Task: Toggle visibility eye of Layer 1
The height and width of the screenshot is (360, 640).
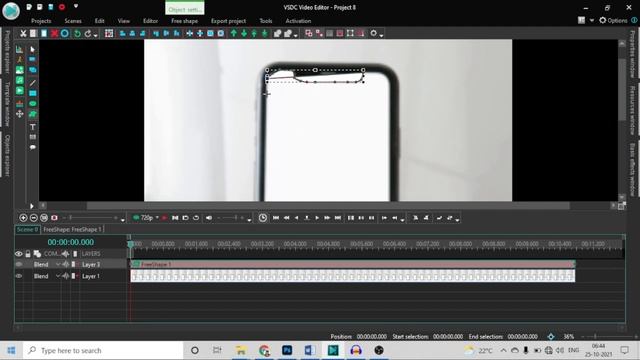Action: point(19,276)
